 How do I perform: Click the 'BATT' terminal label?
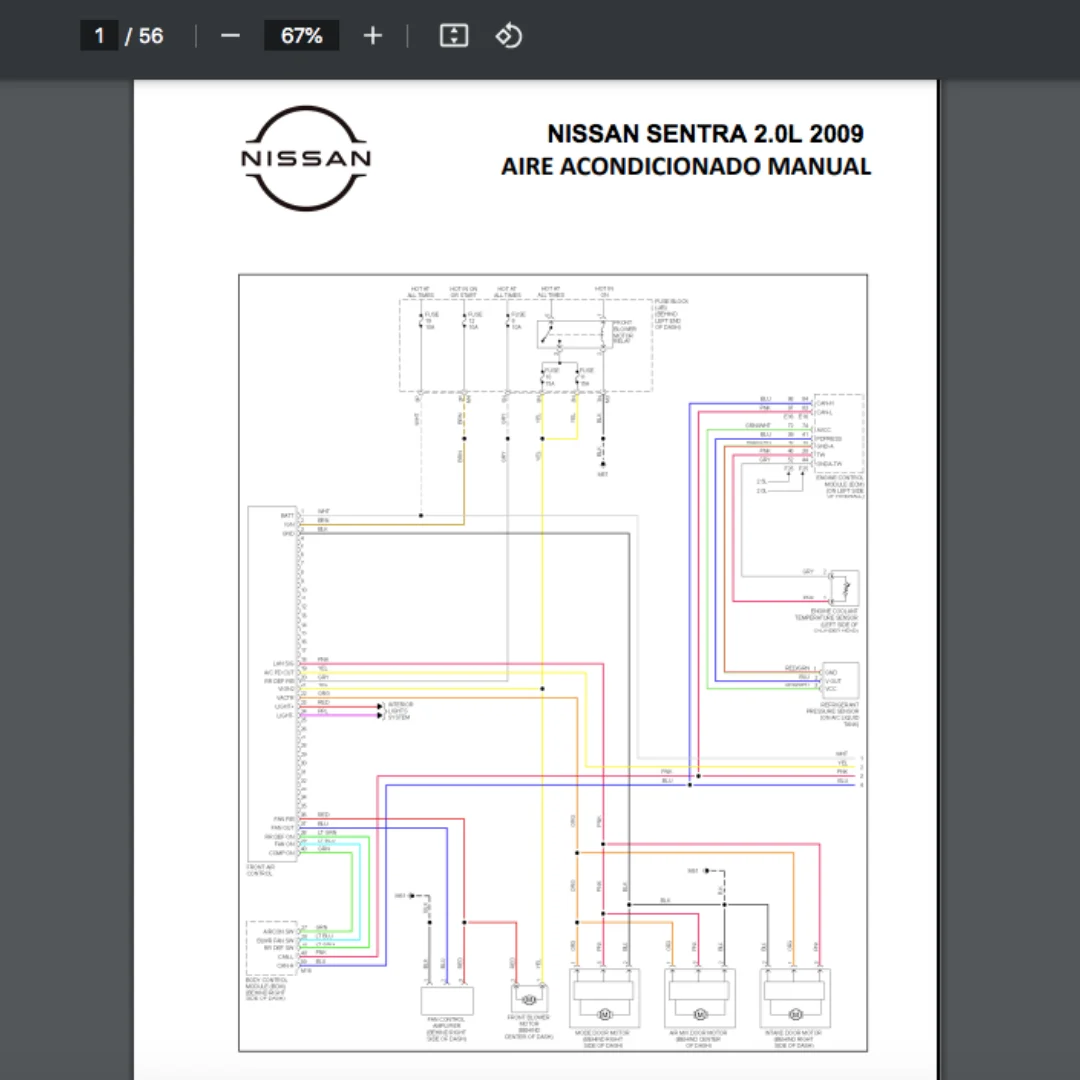click(x=288, y=515)
